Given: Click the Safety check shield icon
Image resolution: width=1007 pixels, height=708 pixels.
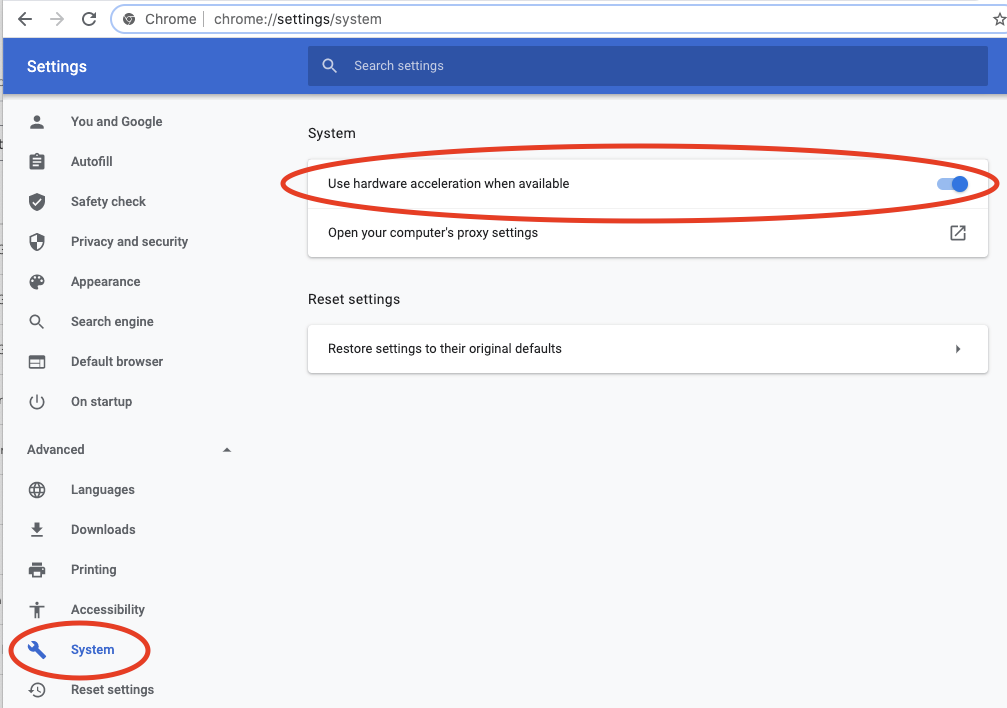Looking at the screenshot, I should tap(37, 202).
